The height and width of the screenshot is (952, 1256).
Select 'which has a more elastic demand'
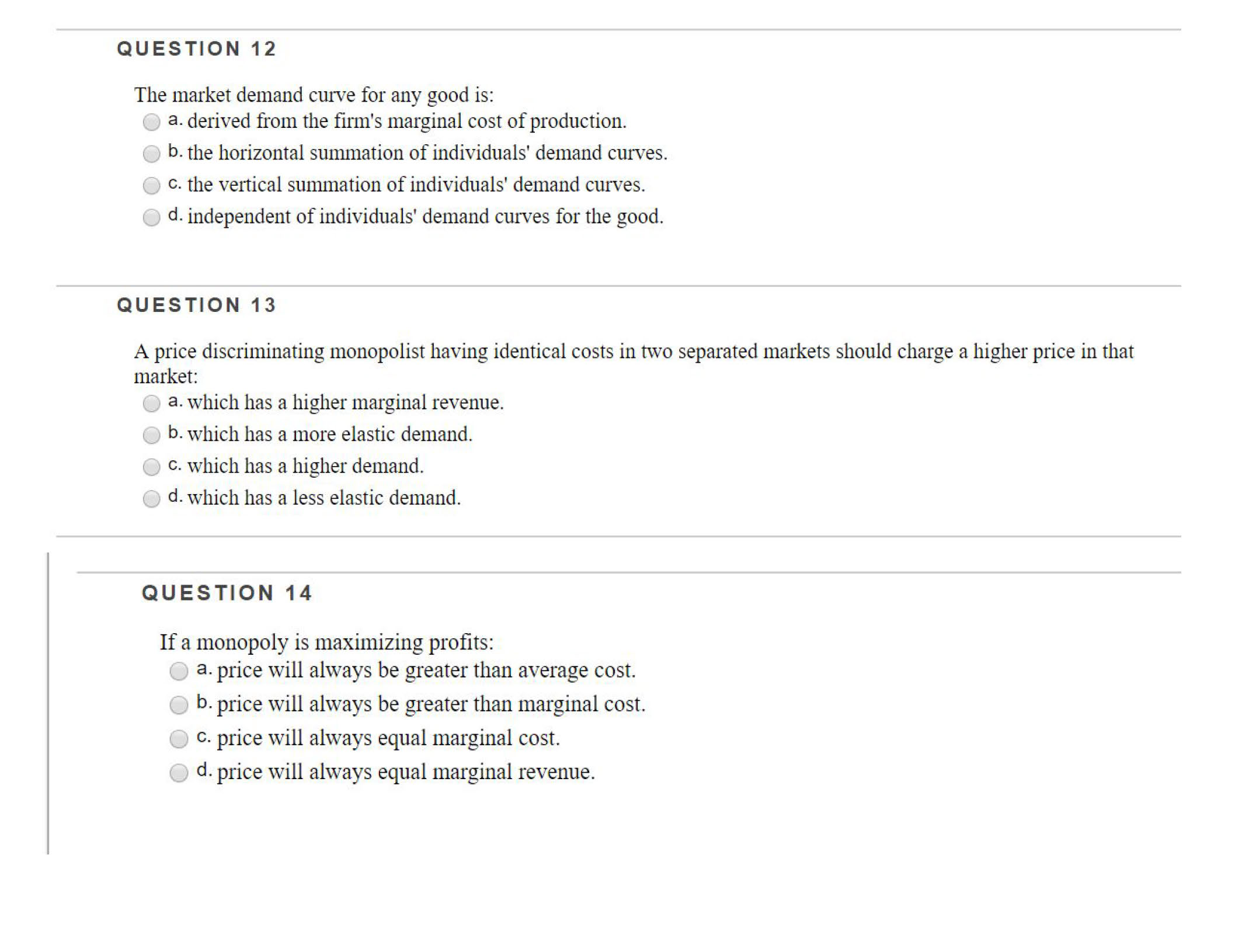click(x=151, y=435)
